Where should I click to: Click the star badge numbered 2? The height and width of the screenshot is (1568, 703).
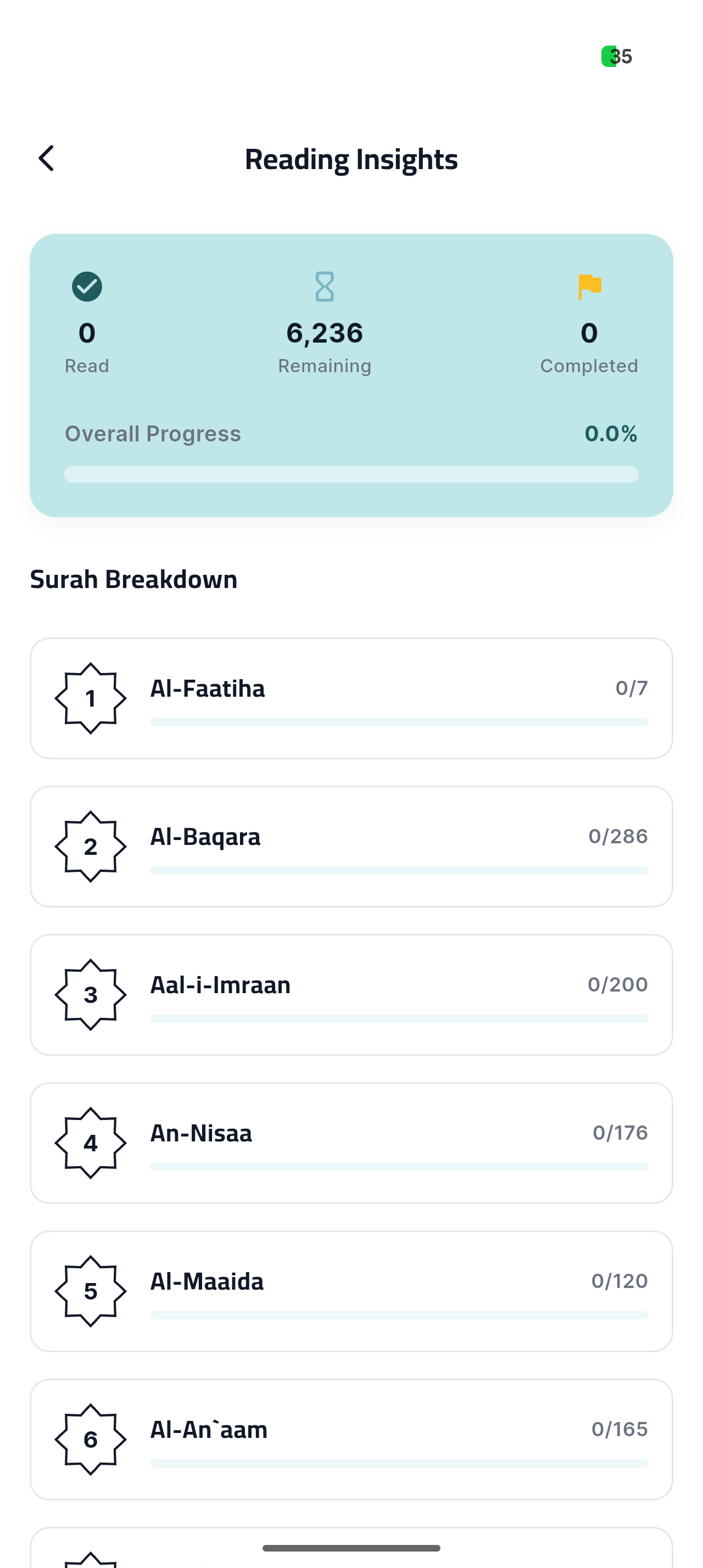click(x=91, y=846)
